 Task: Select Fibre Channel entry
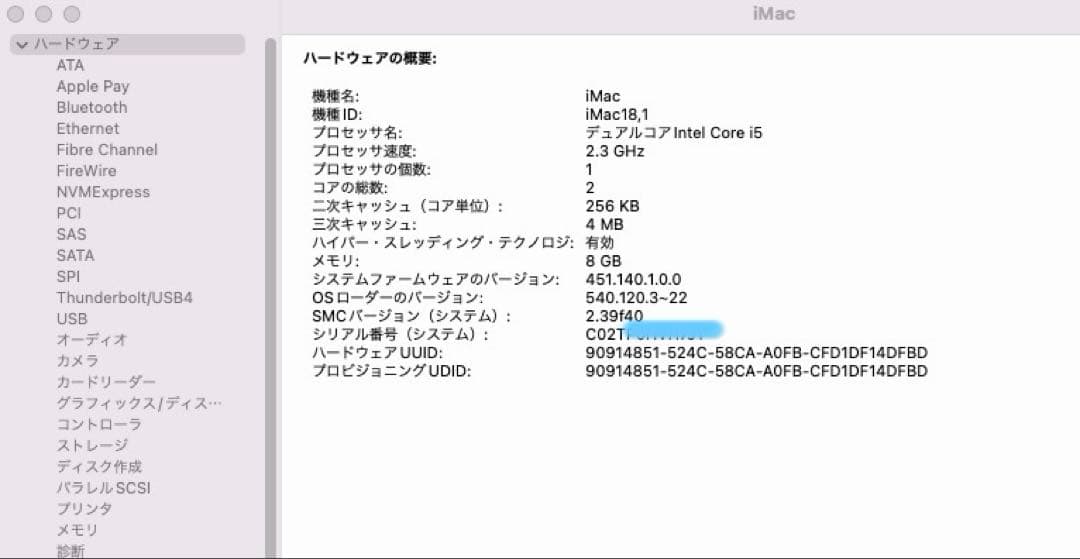pos(107,150)
